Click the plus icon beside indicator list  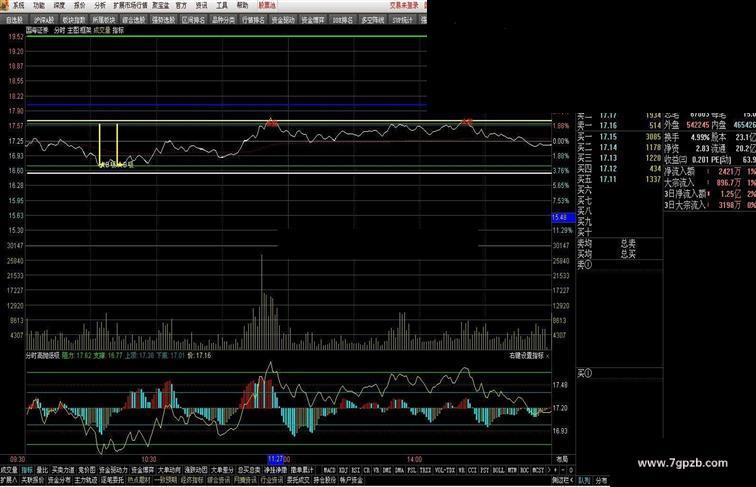point(555,470)
